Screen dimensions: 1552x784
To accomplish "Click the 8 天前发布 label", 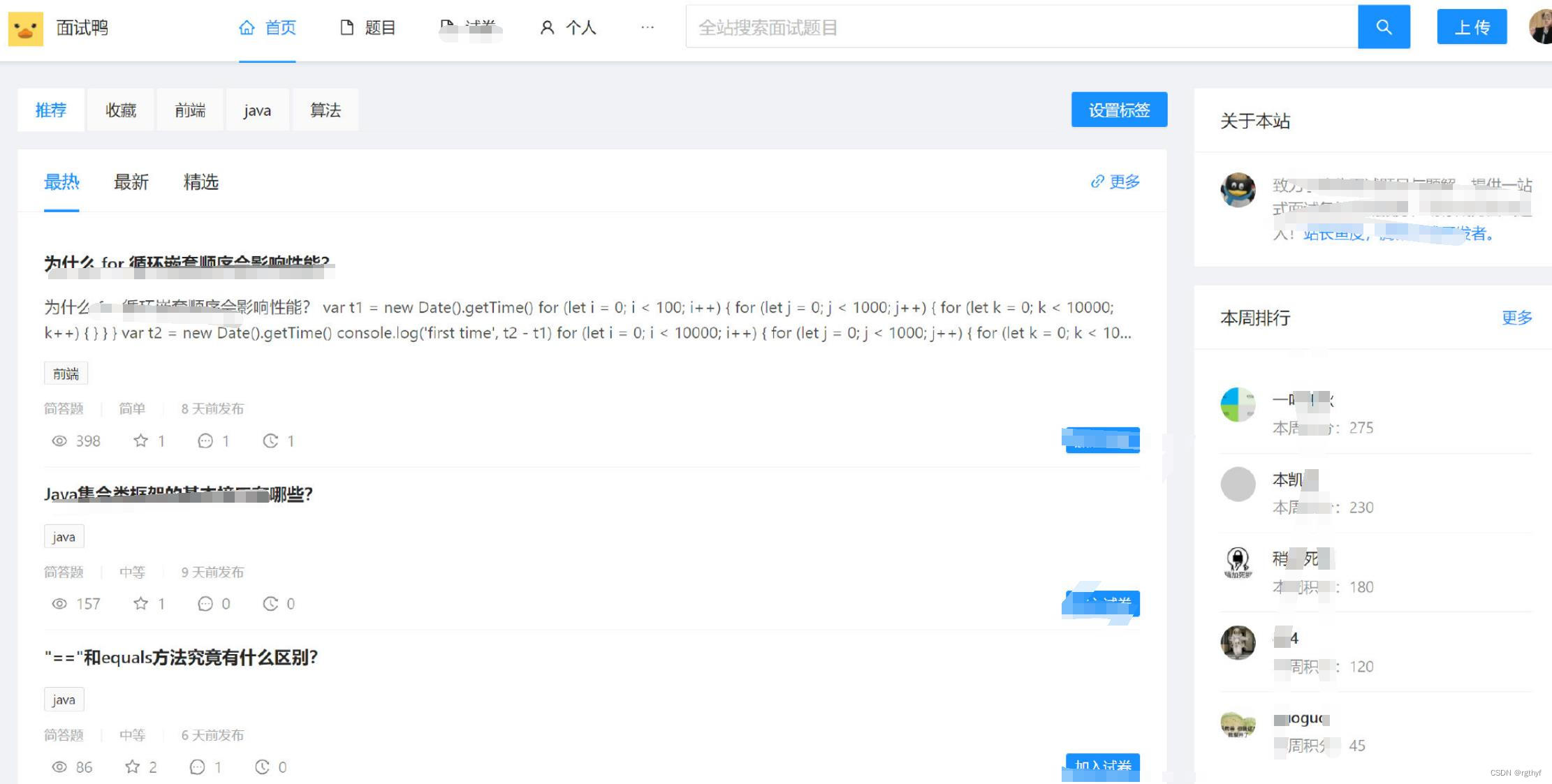I will (212, 408).
